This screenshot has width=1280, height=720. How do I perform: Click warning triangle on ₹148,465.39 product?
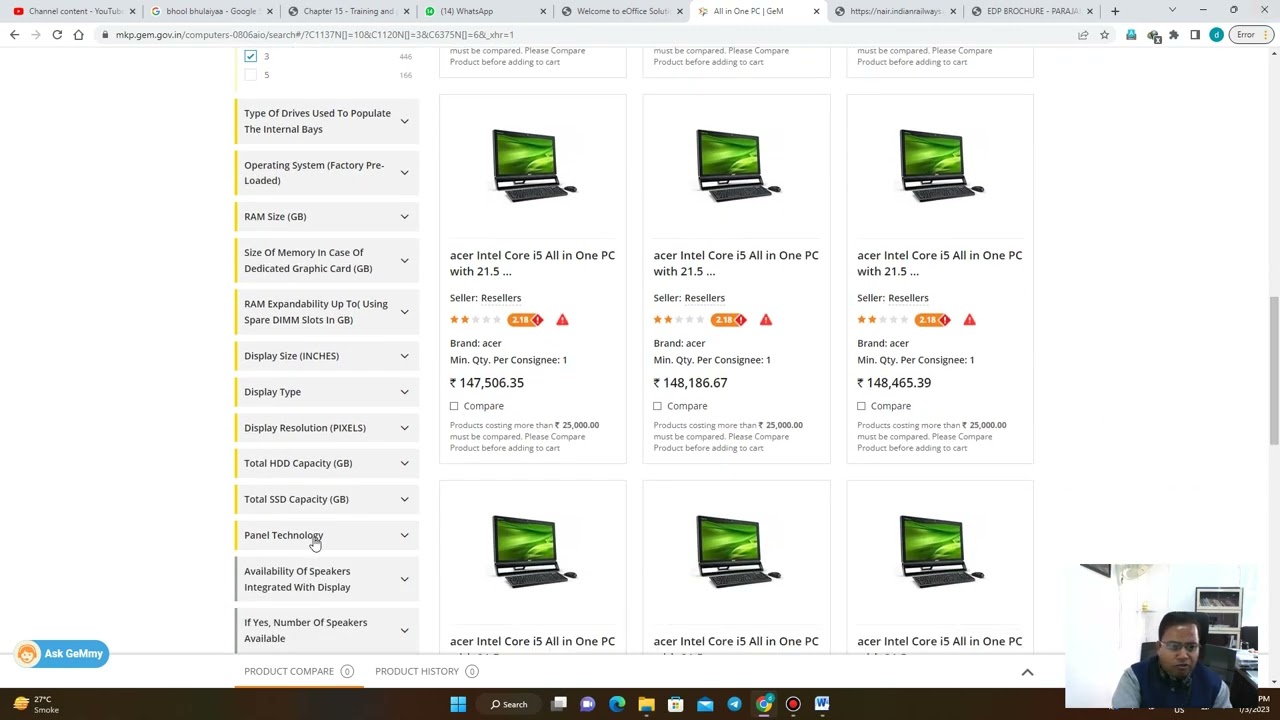coord(969,320)
